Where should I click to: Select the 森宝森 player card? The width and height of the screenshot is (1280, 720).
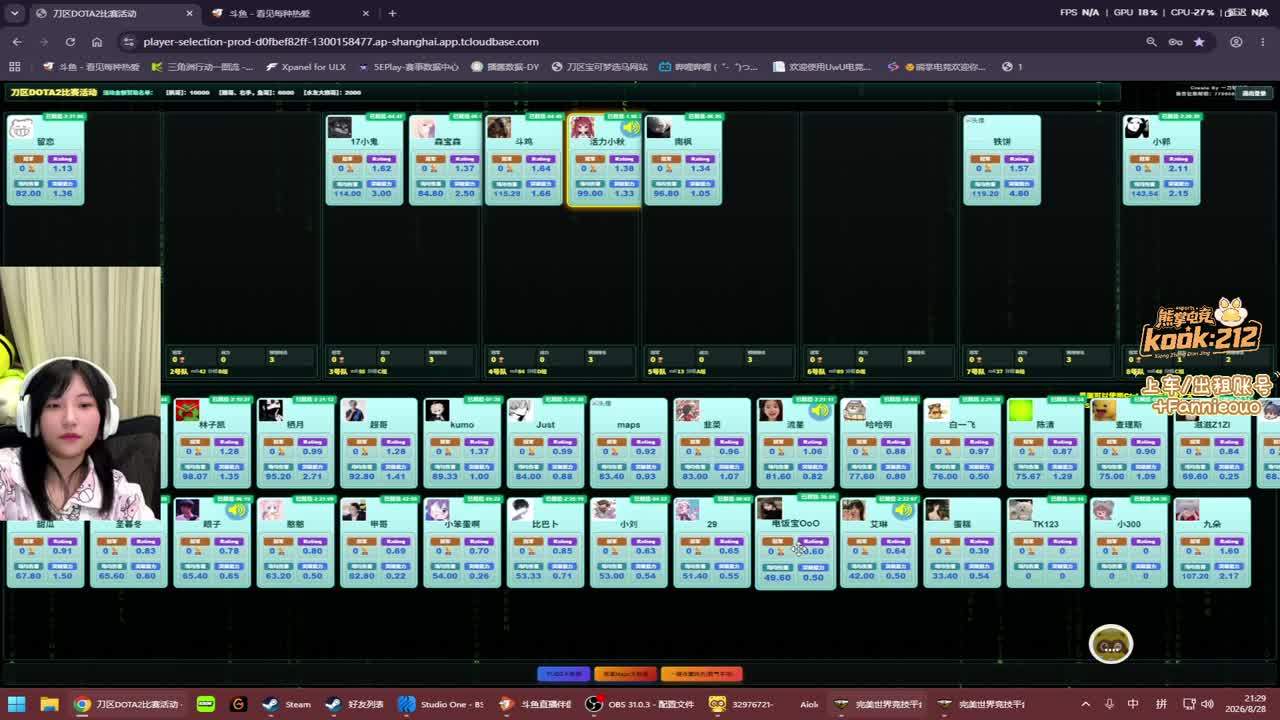444,160
